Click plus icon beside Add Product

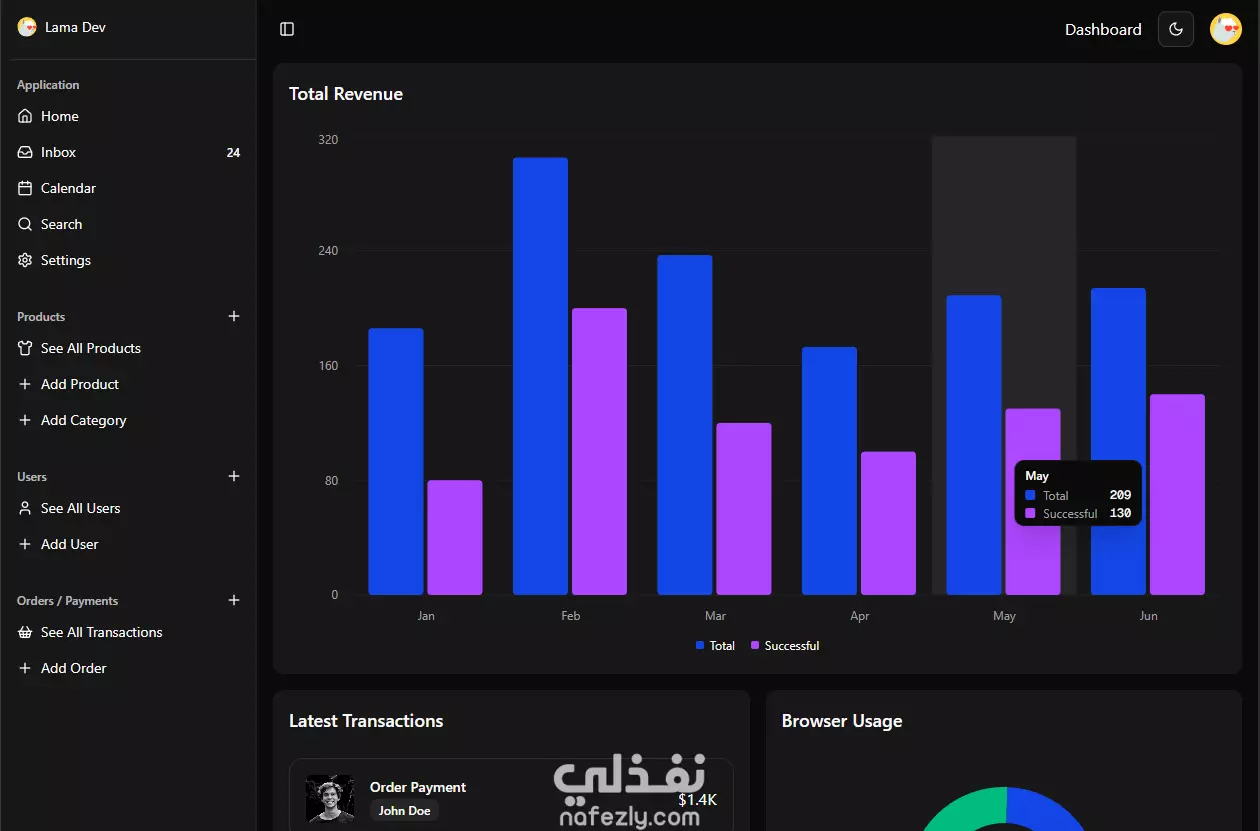point(25,384)
